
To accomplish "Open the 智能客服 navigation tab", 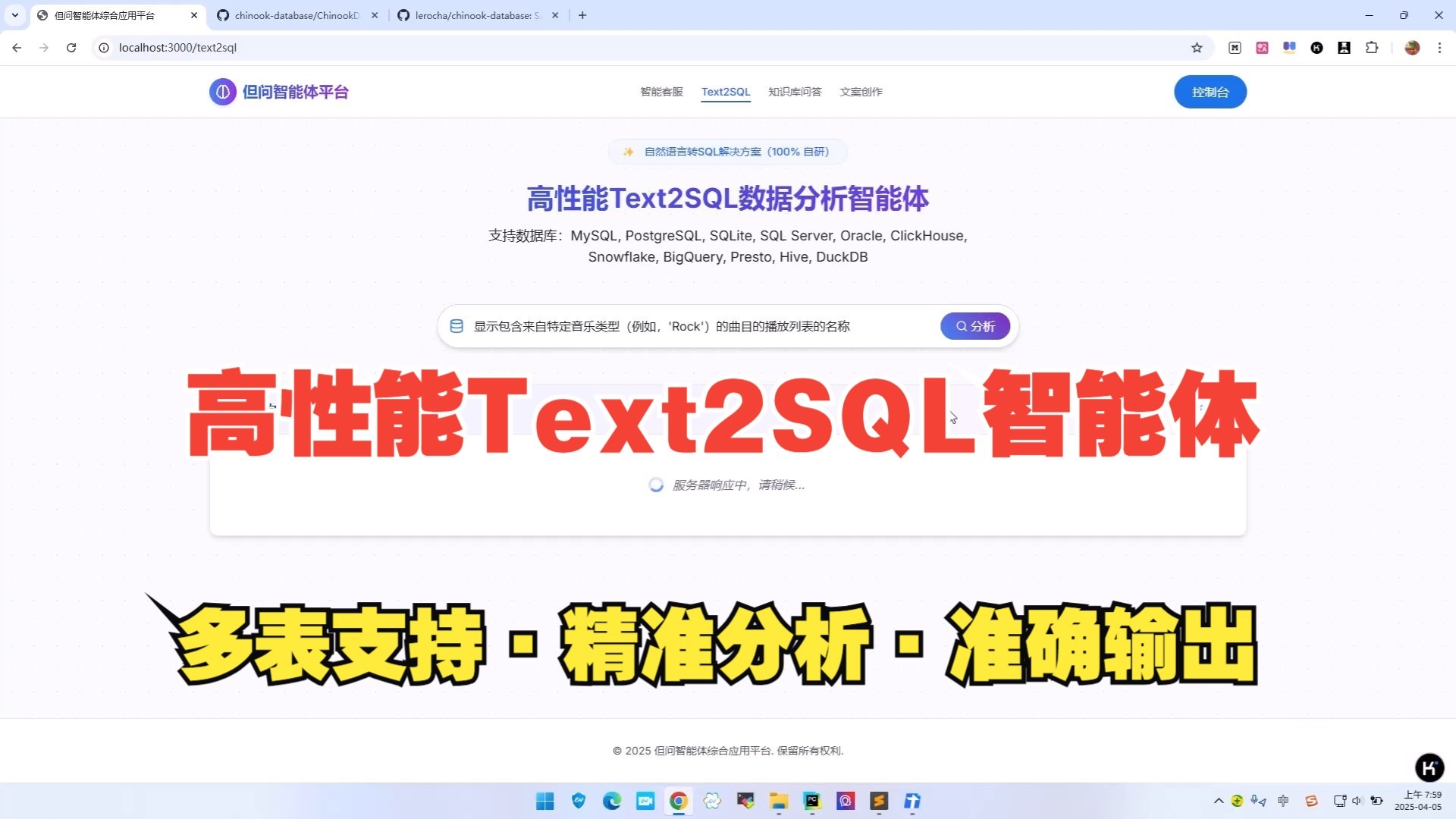I will pos(661,91).
